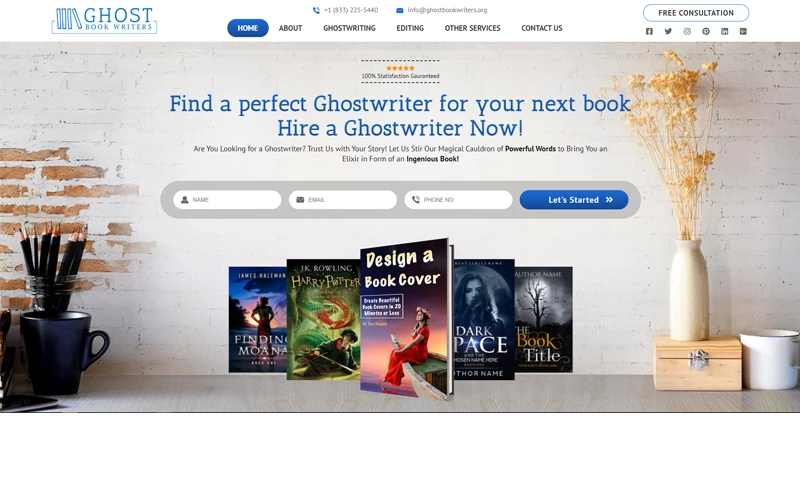Click the envelope icon beside the email address

(399, 10)
